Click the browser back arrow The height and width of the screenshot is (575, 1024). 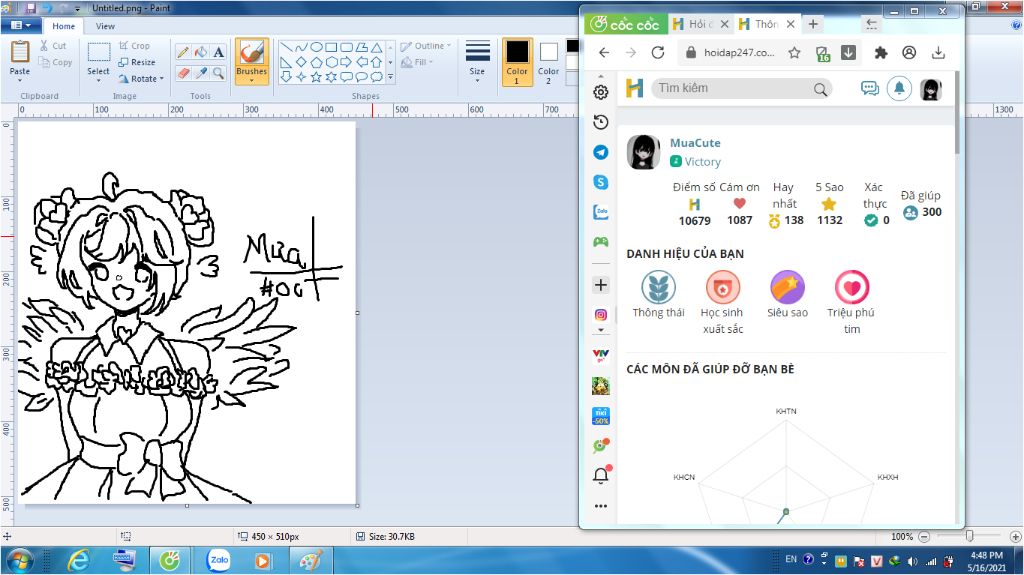[604, 53]
